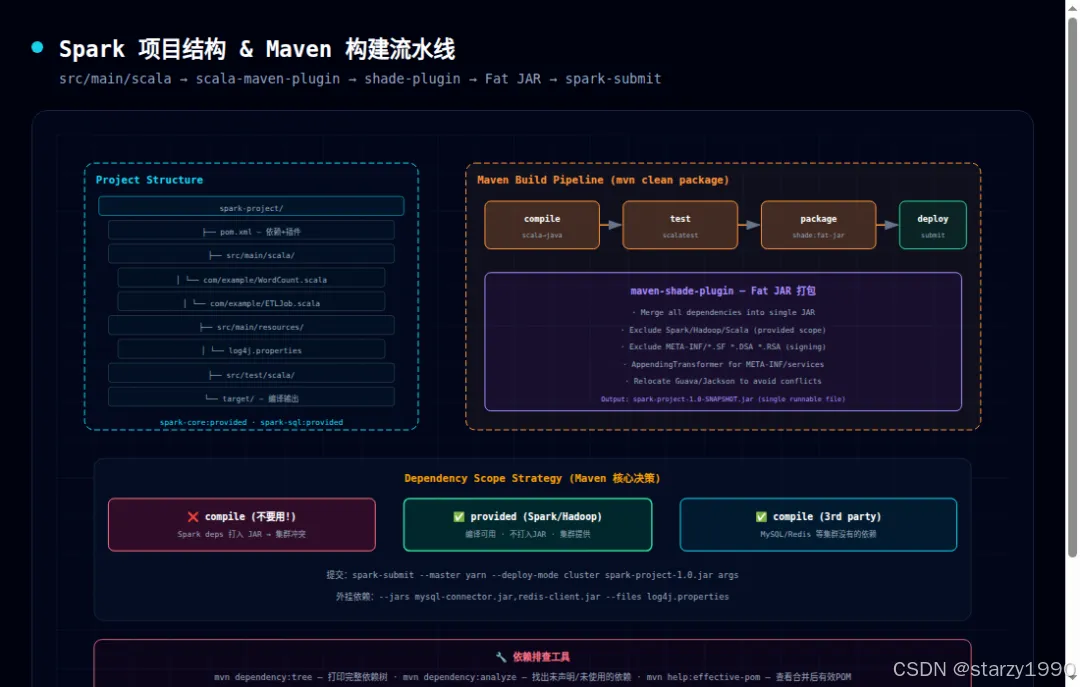Click the '--jars mysql-connector.jar' command line

coord(532,597)
